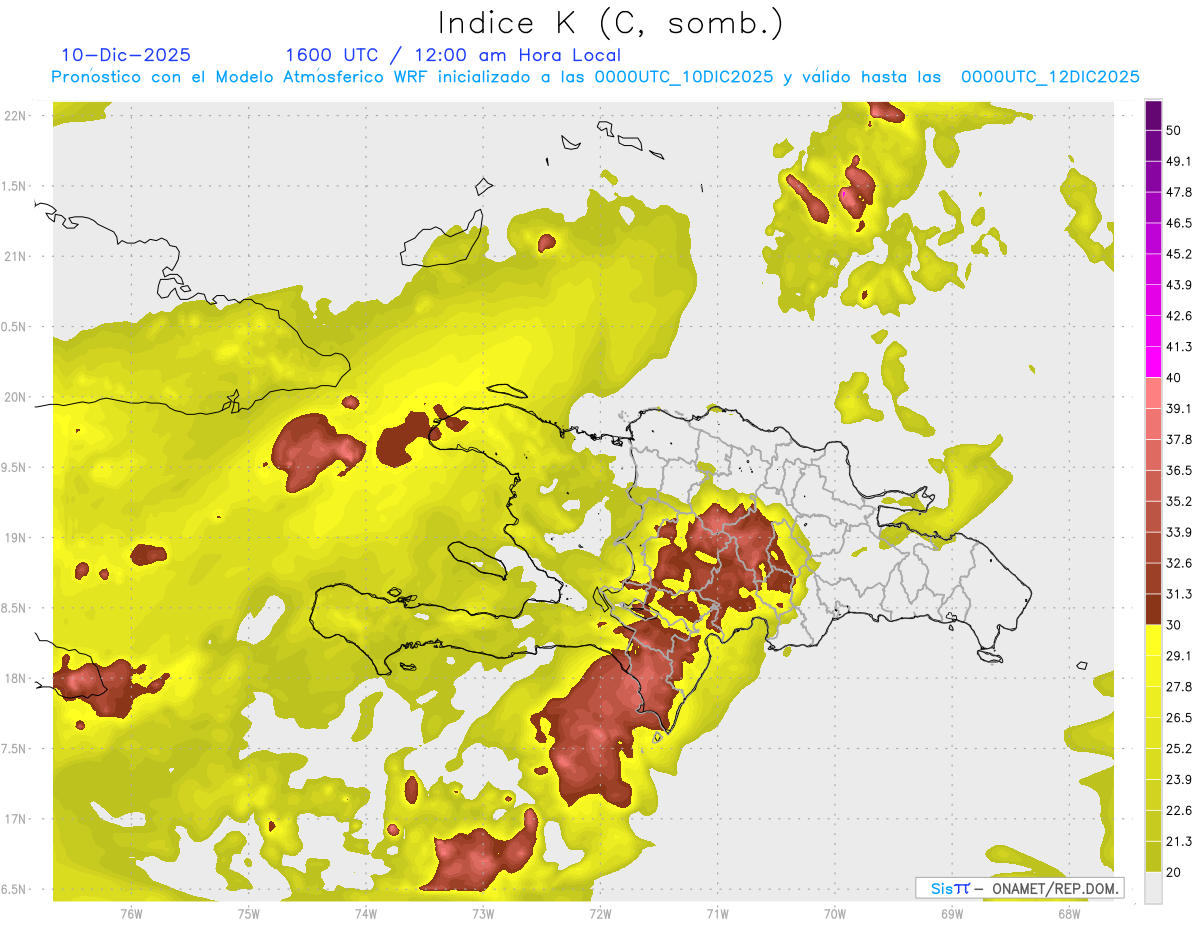Click the "32.6" colorbar value
This screenshot has width=1200, height=927.
pyautogui.click(x=1179, y=563)
